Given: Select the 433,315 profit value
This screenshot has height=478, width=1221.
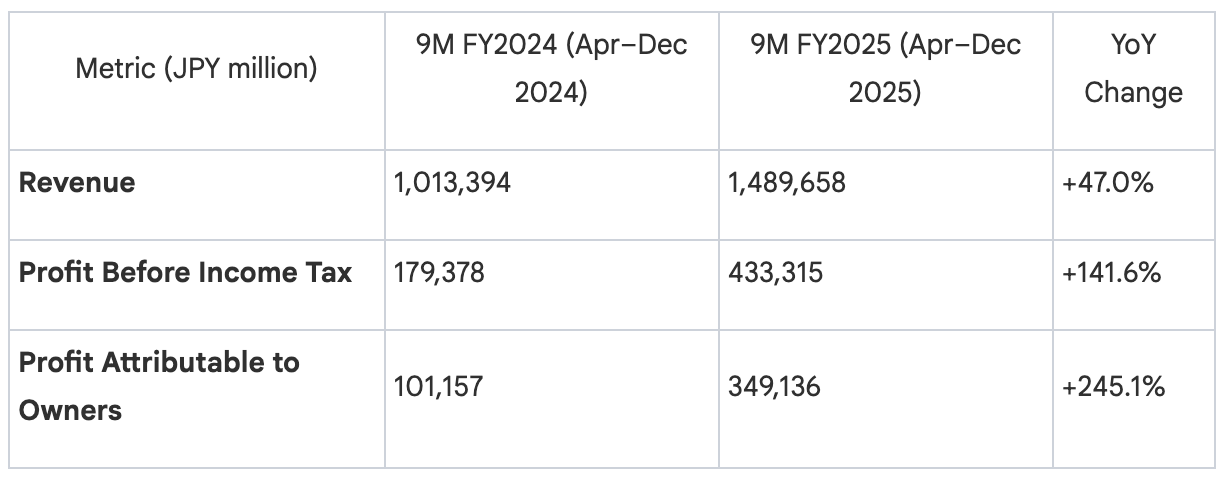Looking at the screenshot, I should [776, 272].
